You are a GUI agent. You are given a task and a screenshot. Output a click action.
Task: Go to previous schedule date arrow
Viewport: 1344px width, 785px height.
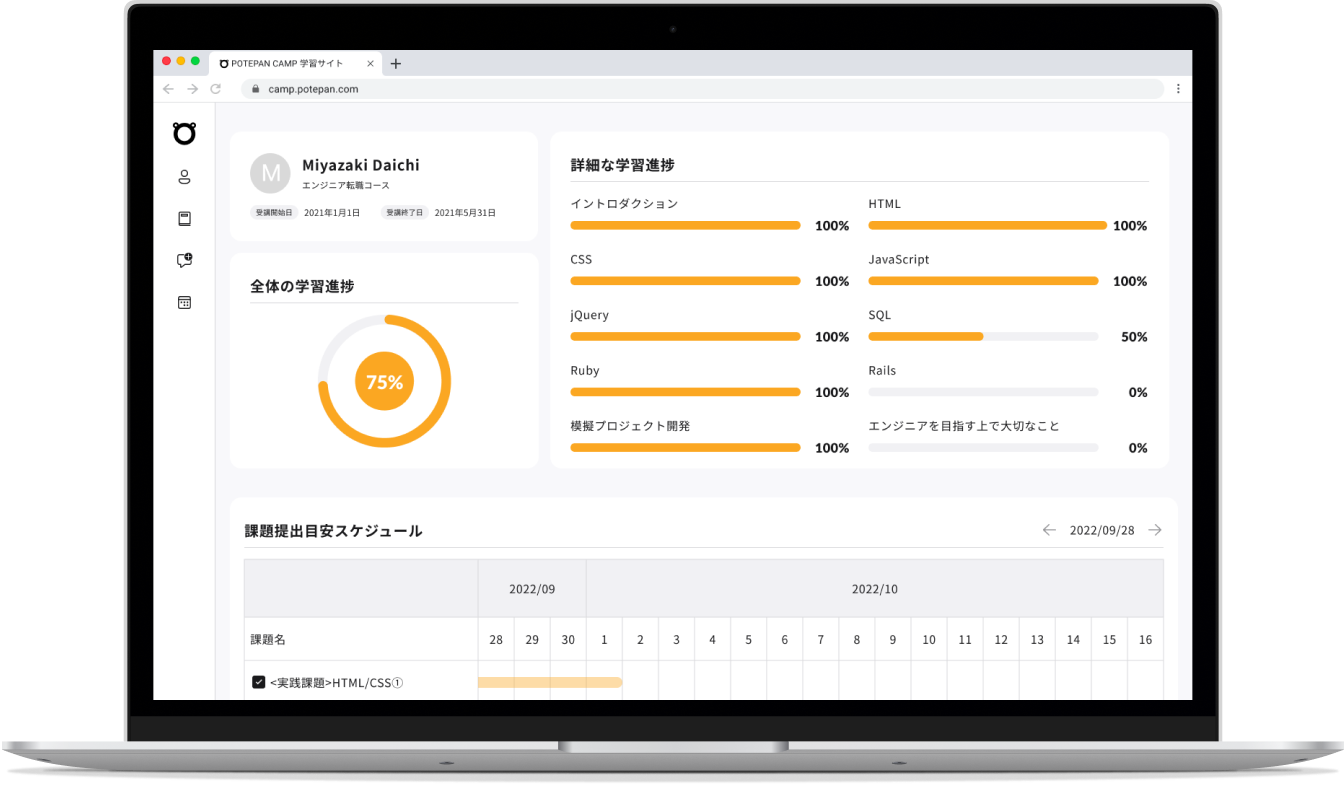[x=1049, y=530]
